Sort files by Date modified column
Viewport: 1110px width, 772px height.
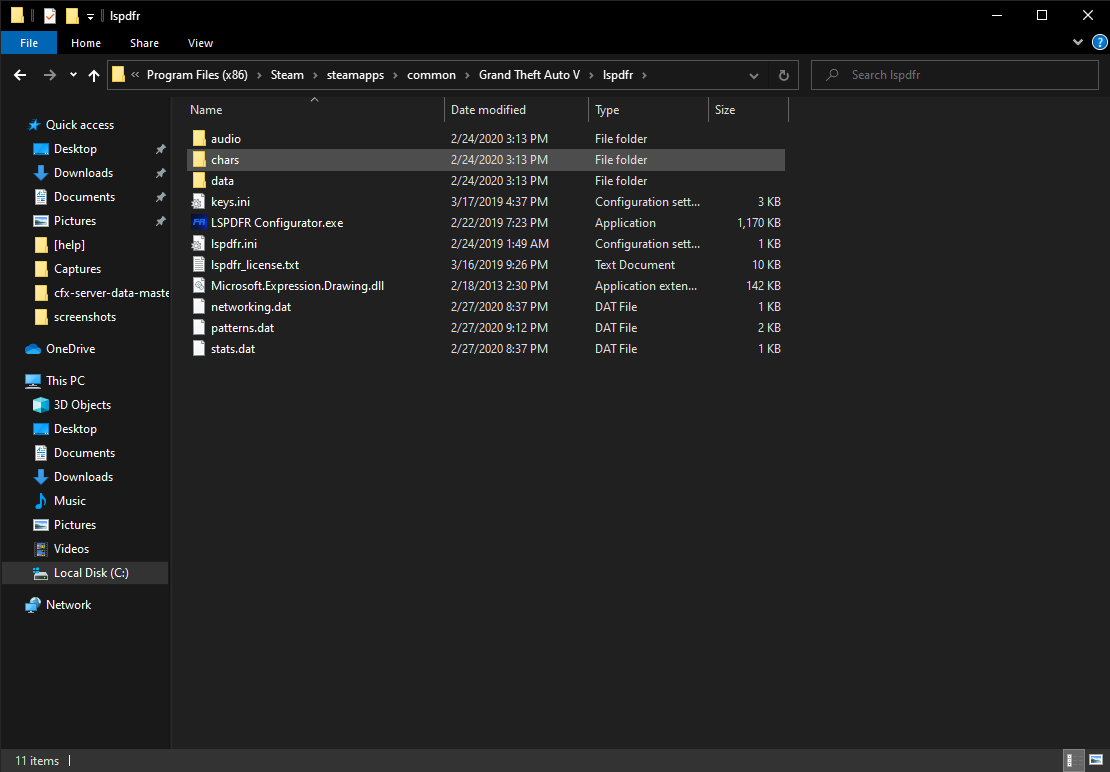(488, 110)
